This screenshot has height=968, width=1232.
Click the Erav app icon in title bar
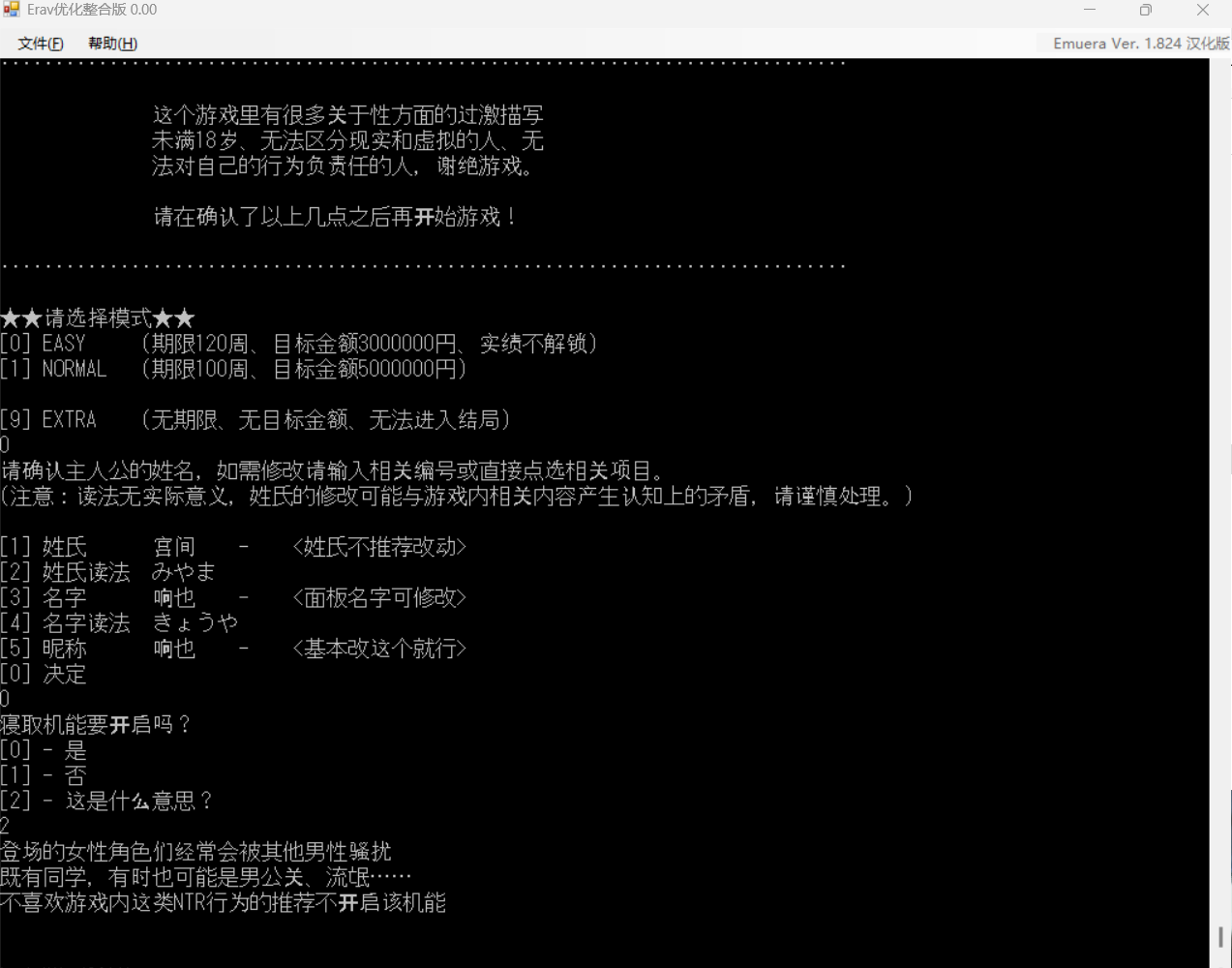(11, 10)
